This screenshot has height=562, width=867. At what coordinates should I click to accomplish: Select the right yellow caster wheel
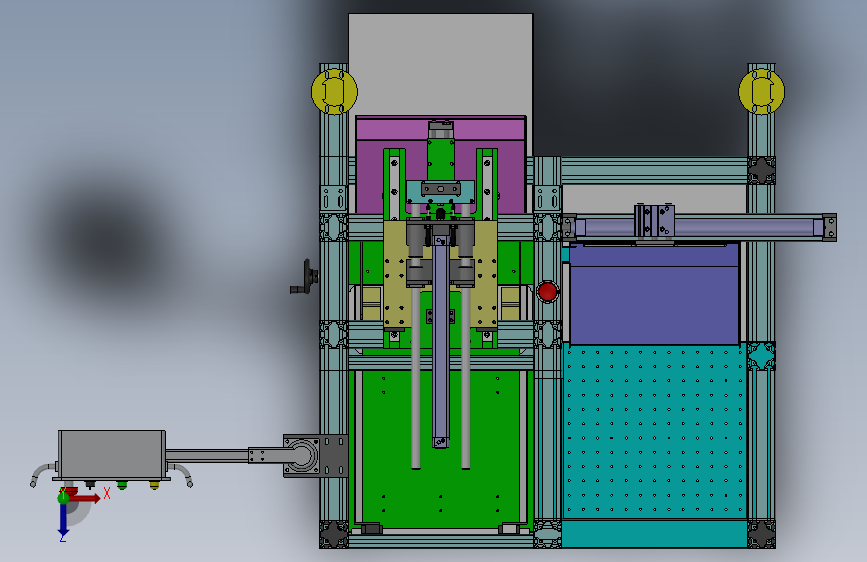[x=761, y=91]
